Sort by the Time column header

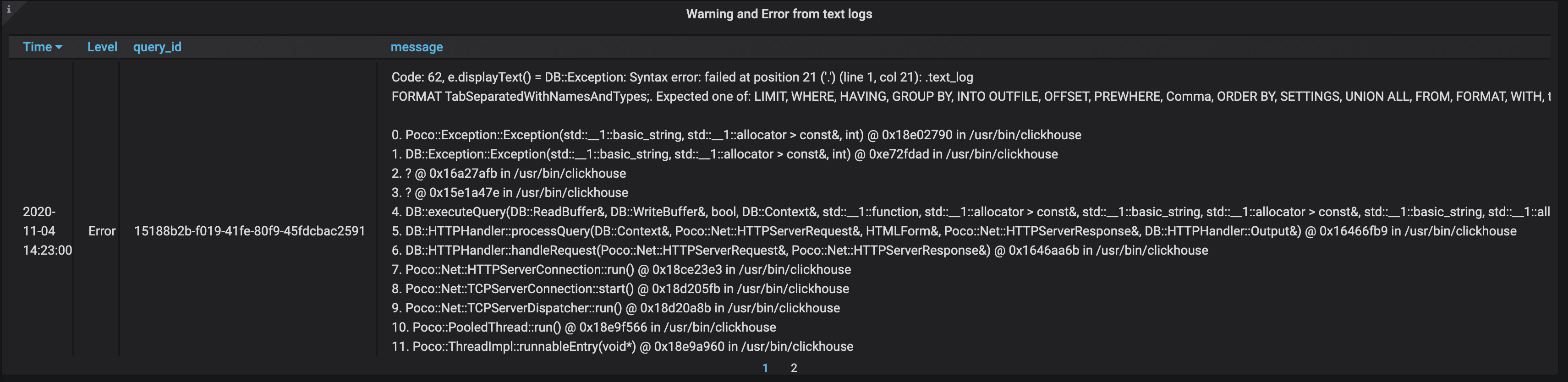tap(37, 47)
